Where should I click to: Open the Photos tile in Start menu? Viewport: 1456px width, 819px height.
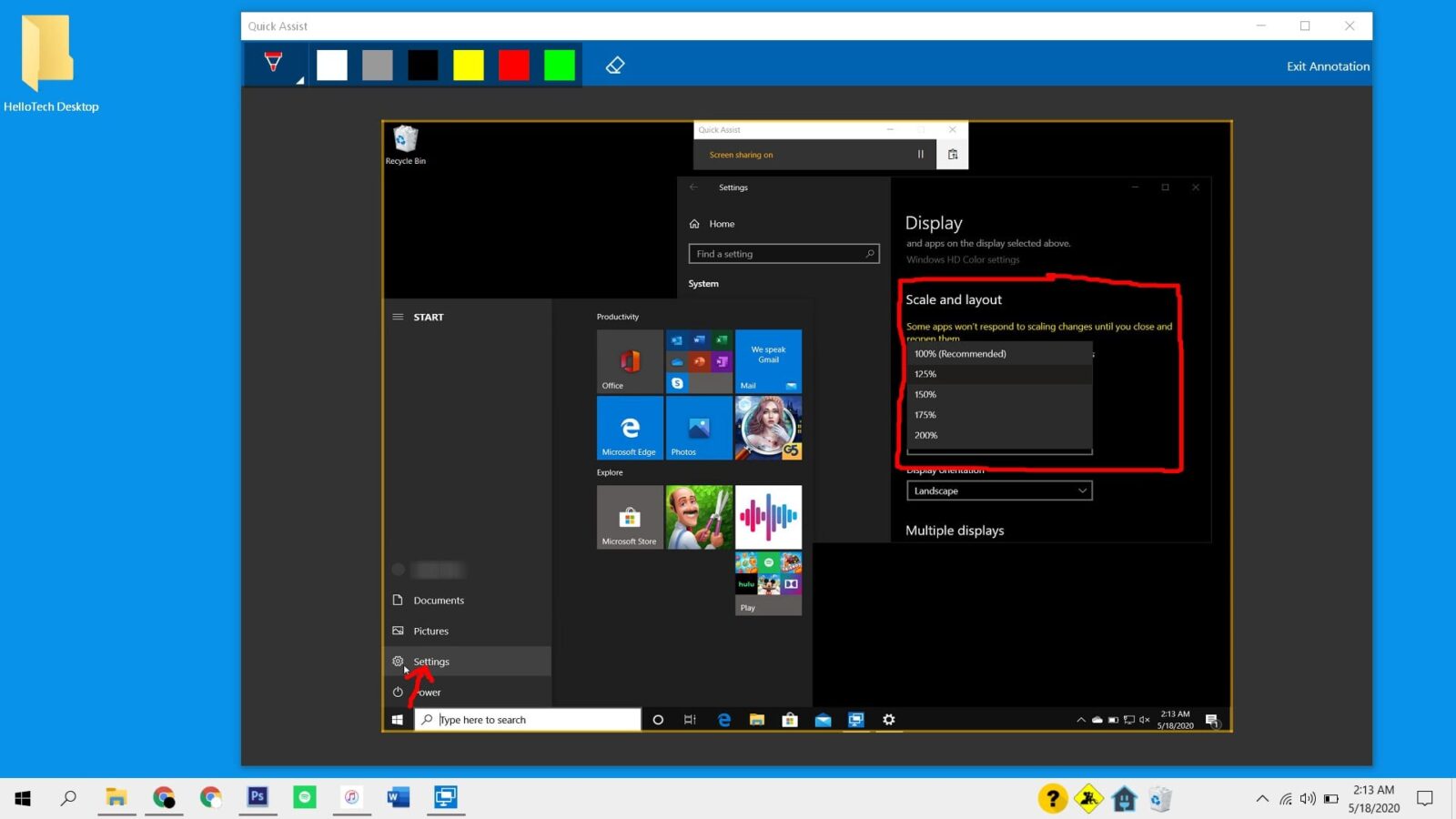[699, 428]
